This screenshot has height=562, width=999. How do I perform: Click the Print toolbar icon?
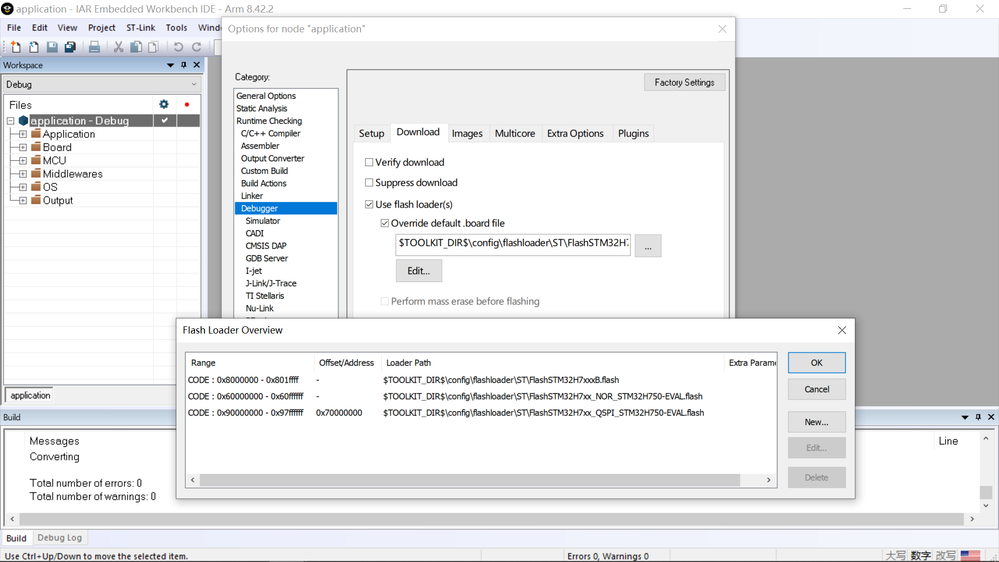[94, 47]
